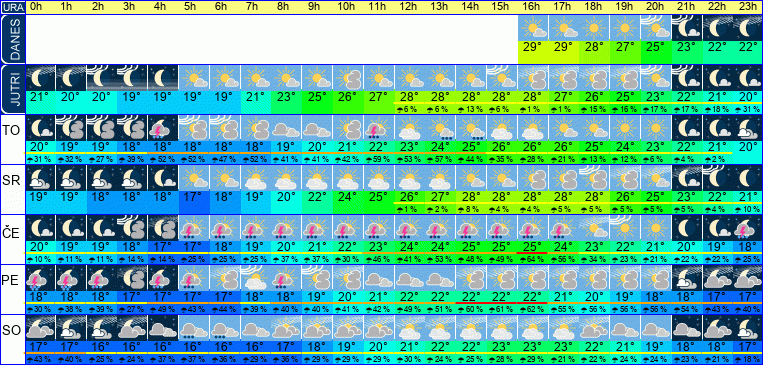Image resolution: width=763 pixels, height=365 pixels.
Task: Click the ČE row 16h thunderstorm icon
Action: pos(533,228)
